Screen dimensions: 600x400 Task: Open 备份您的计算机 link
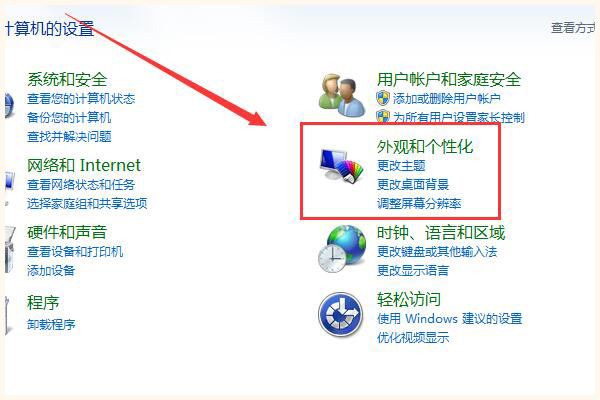pos(69,118)
